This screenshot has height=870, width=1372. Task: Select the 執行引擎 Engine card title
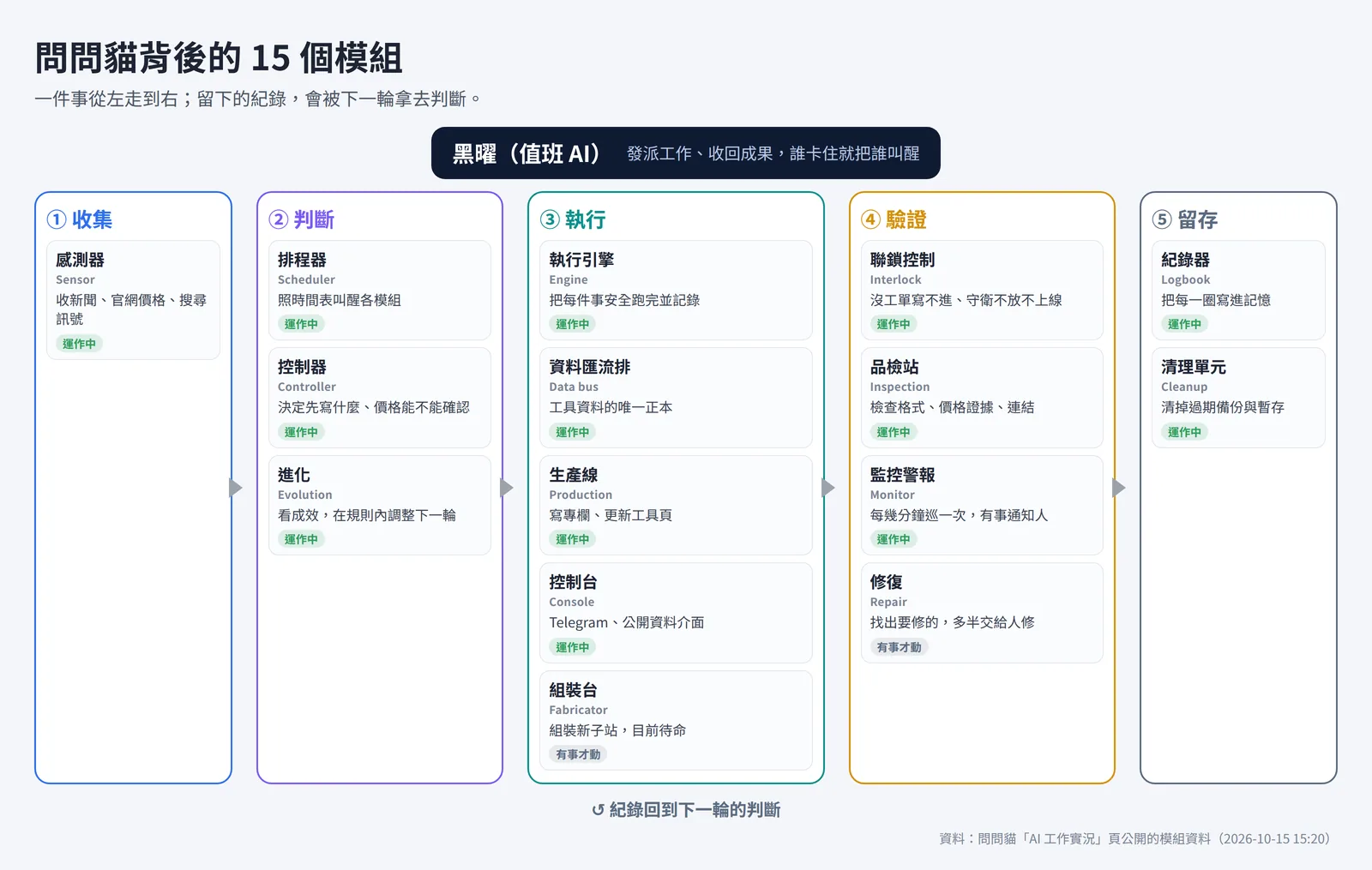pyautogui.click(x=581, y=260)
